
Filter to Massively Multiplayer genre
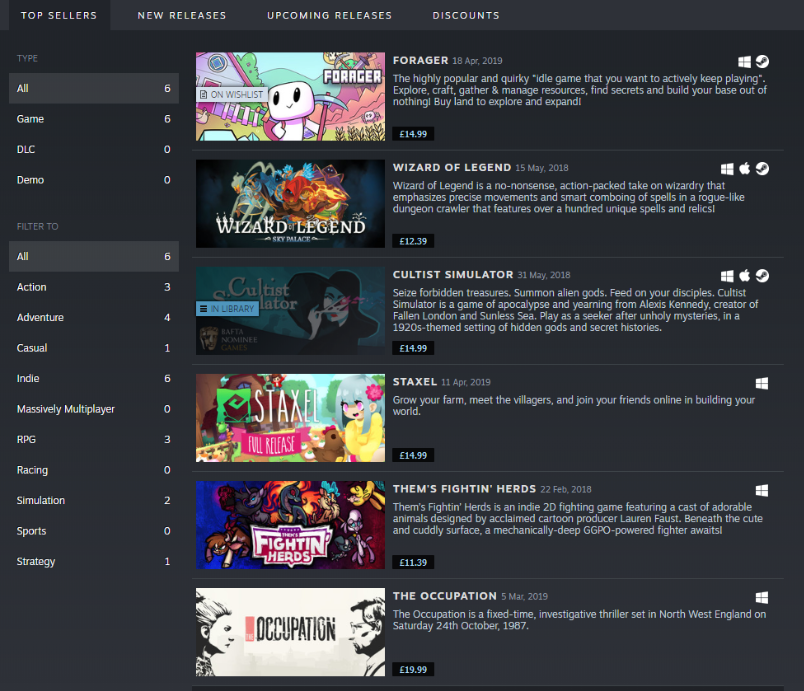[94, 409]
